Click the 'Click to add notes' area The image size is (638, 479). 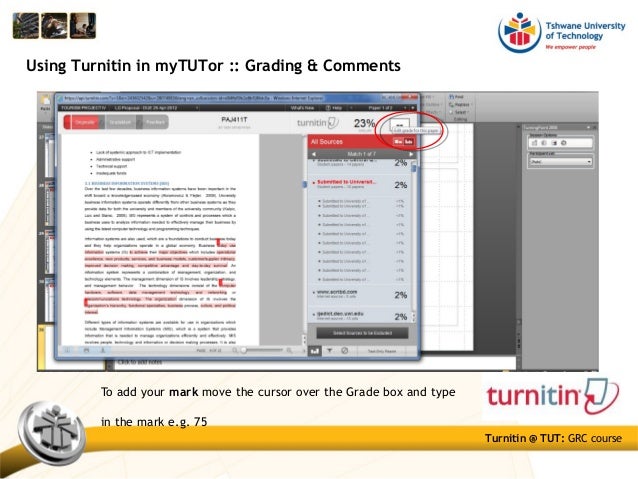(x=140, y=362)
